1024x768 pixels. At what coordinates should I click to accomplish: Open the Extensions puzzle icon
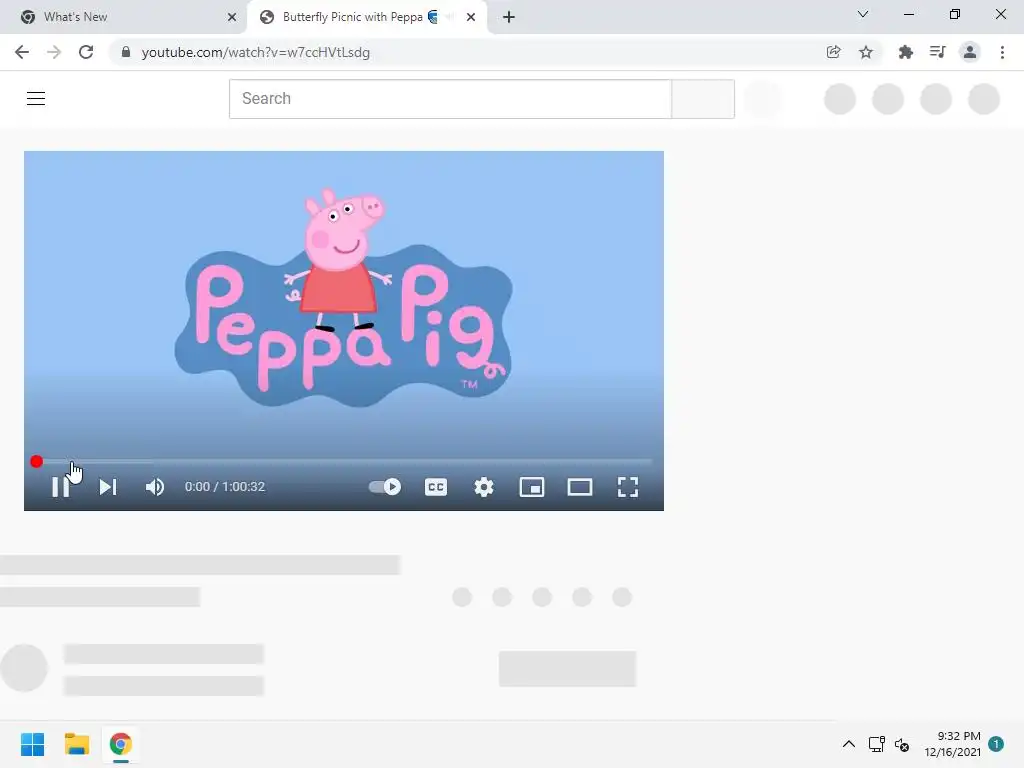pyautogui.click(x=905, y=52)
